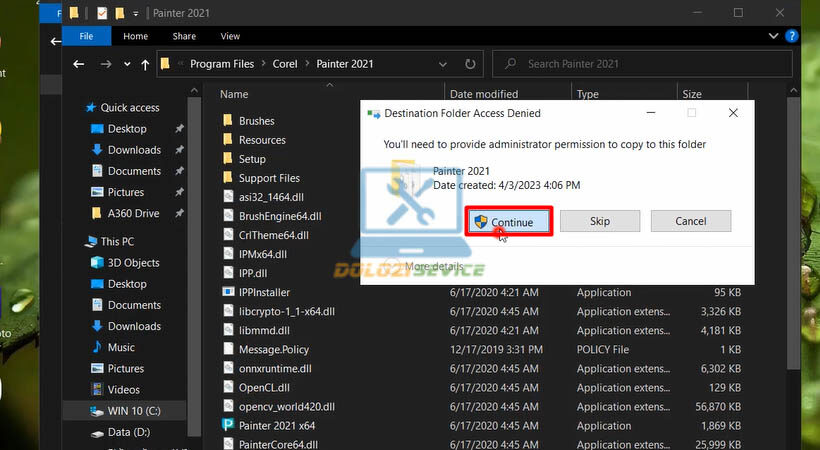Select the Painter 2021 x64 application
Viewport: 820px width, 450px height.
[276, 425]
